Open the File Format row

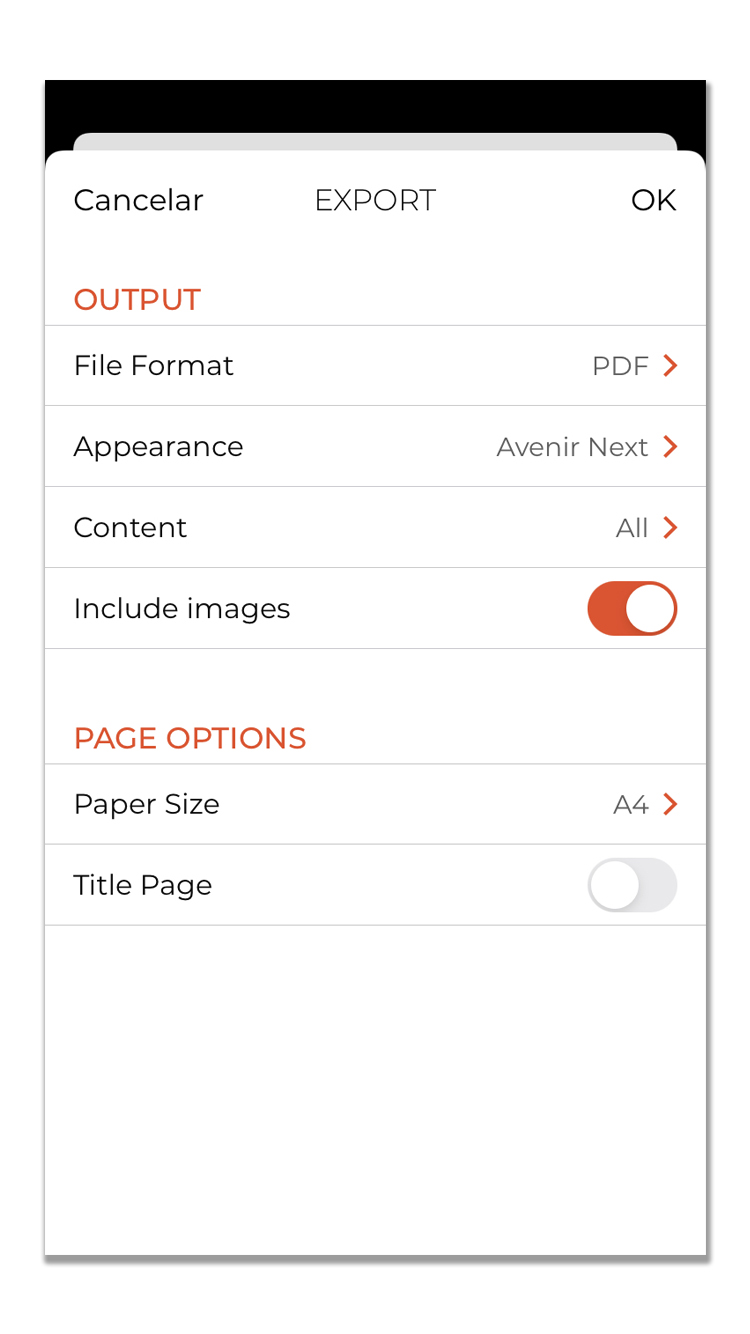(x=375, y=366)
